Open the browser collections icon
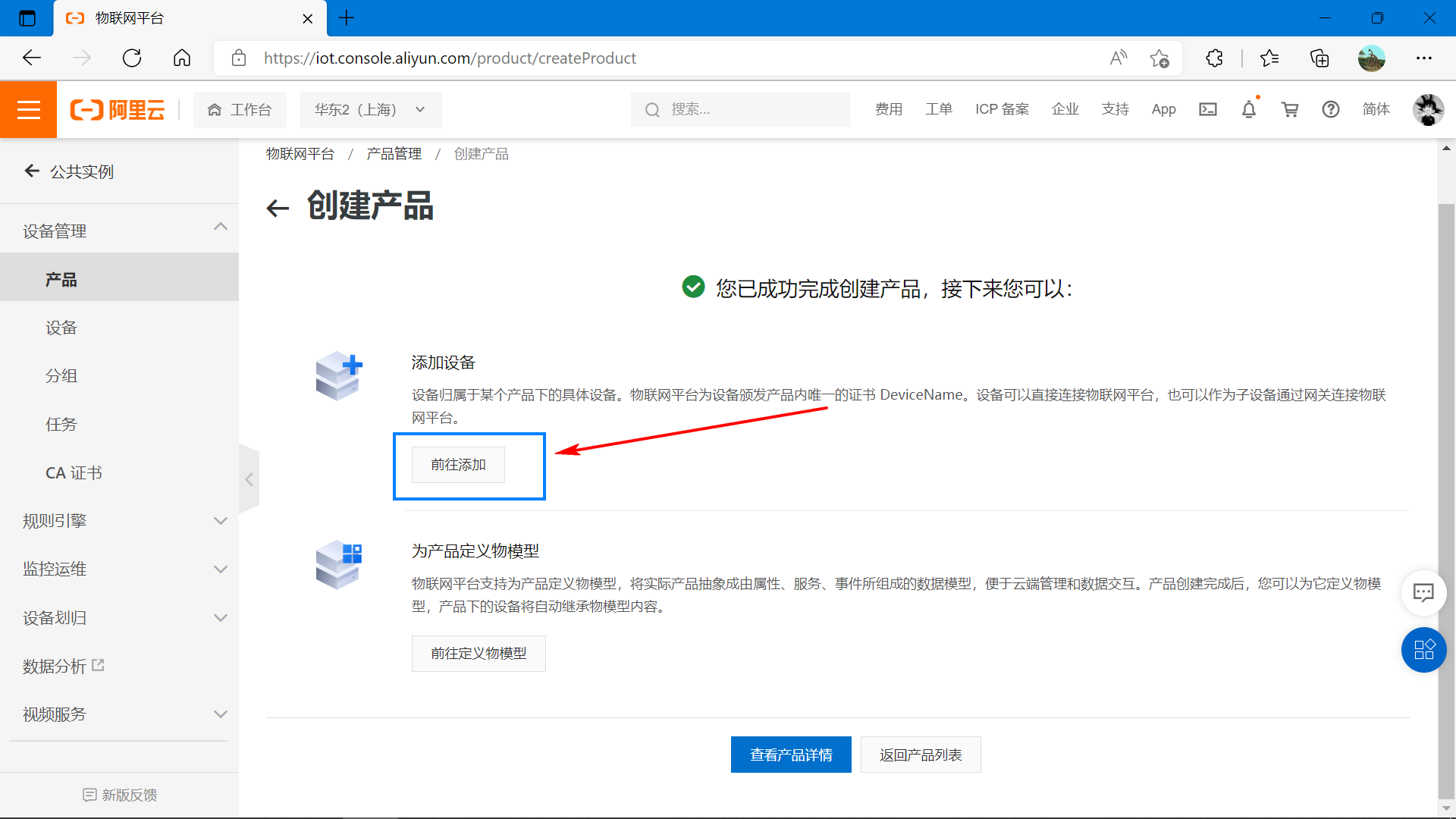 pos(1319,58)
